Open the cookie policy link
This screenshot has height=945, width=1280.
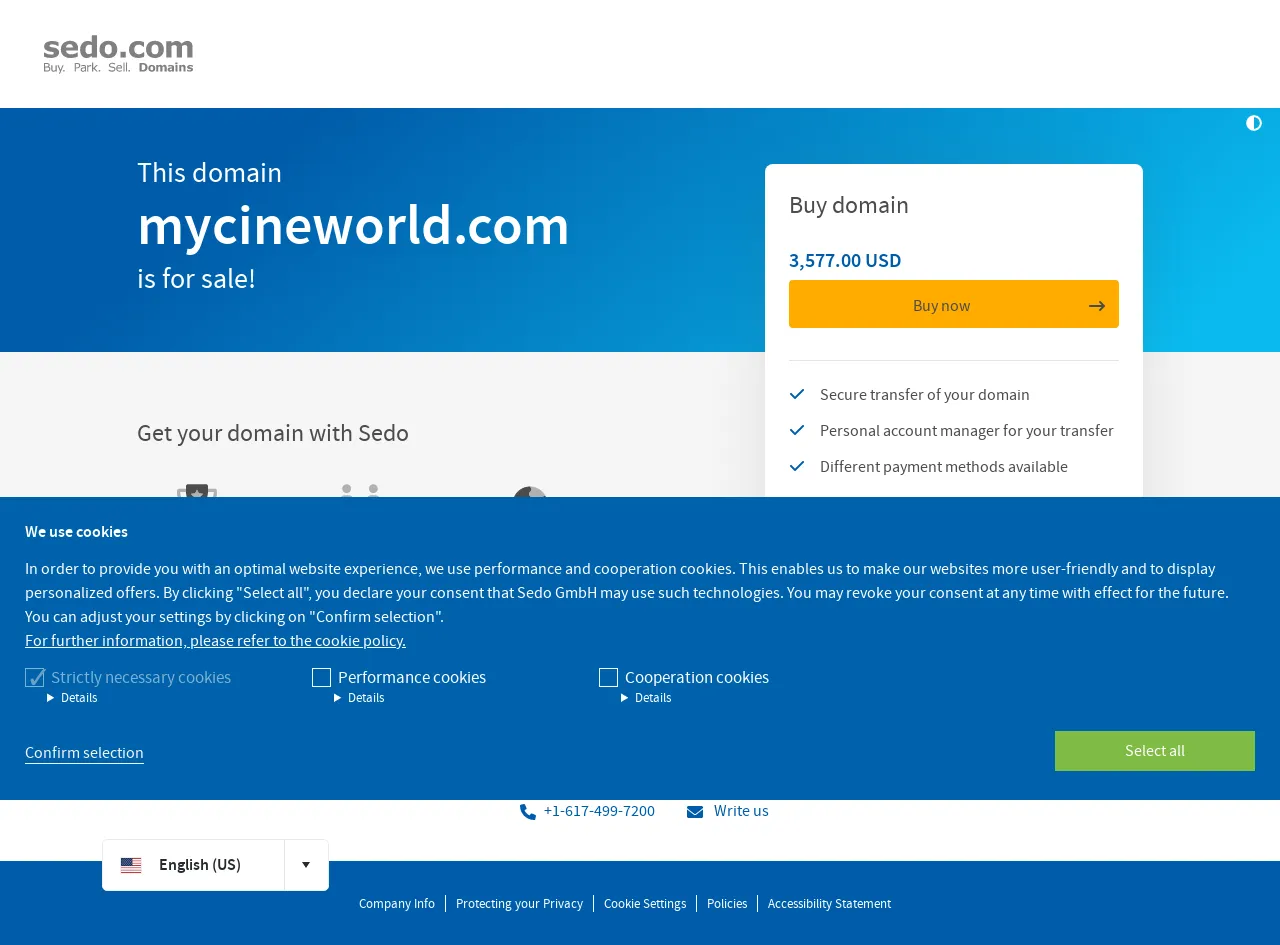pyautogui.click(x=215, y=641)
